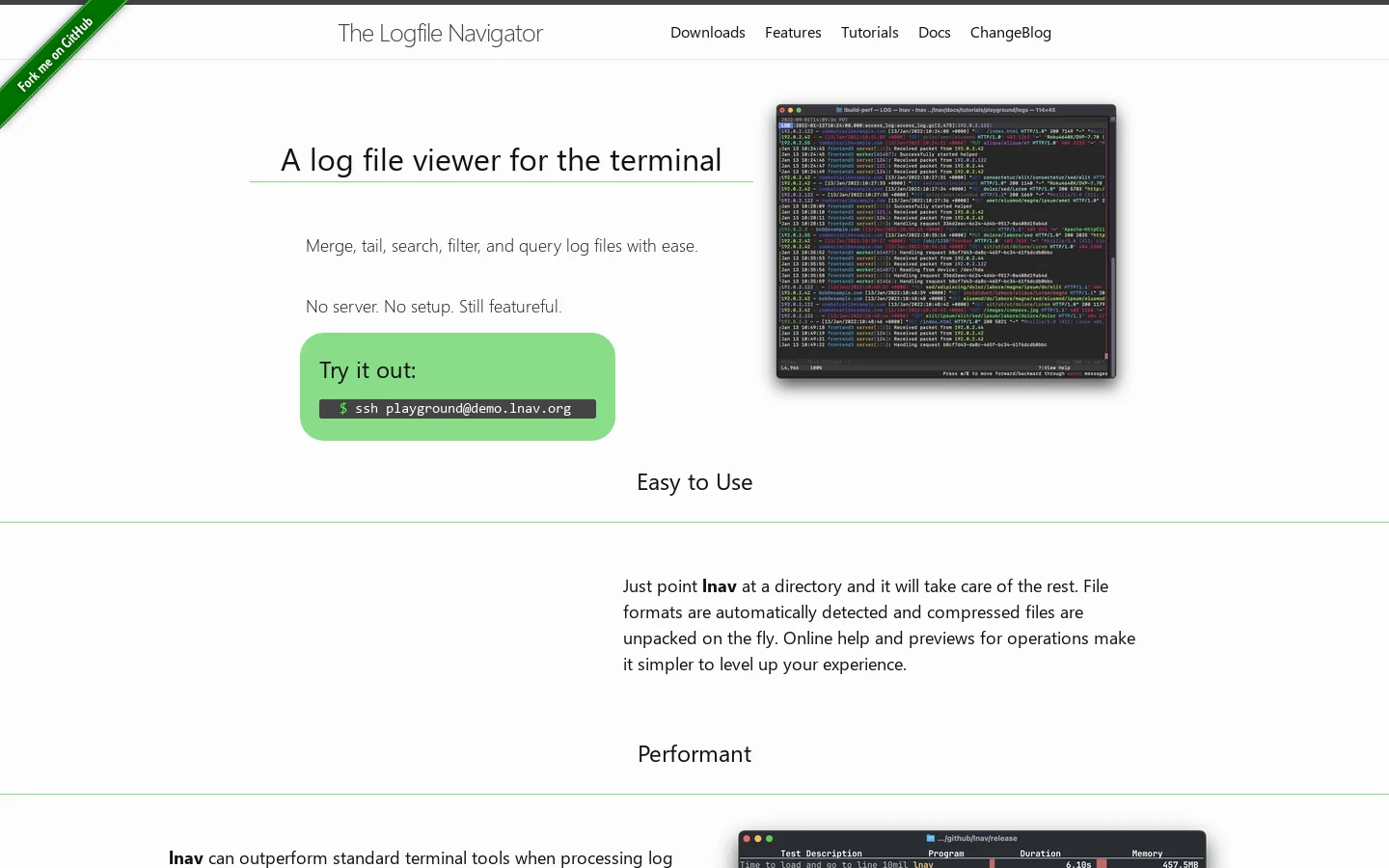Click the 'Performant' section heading

(x=694, y=754)
